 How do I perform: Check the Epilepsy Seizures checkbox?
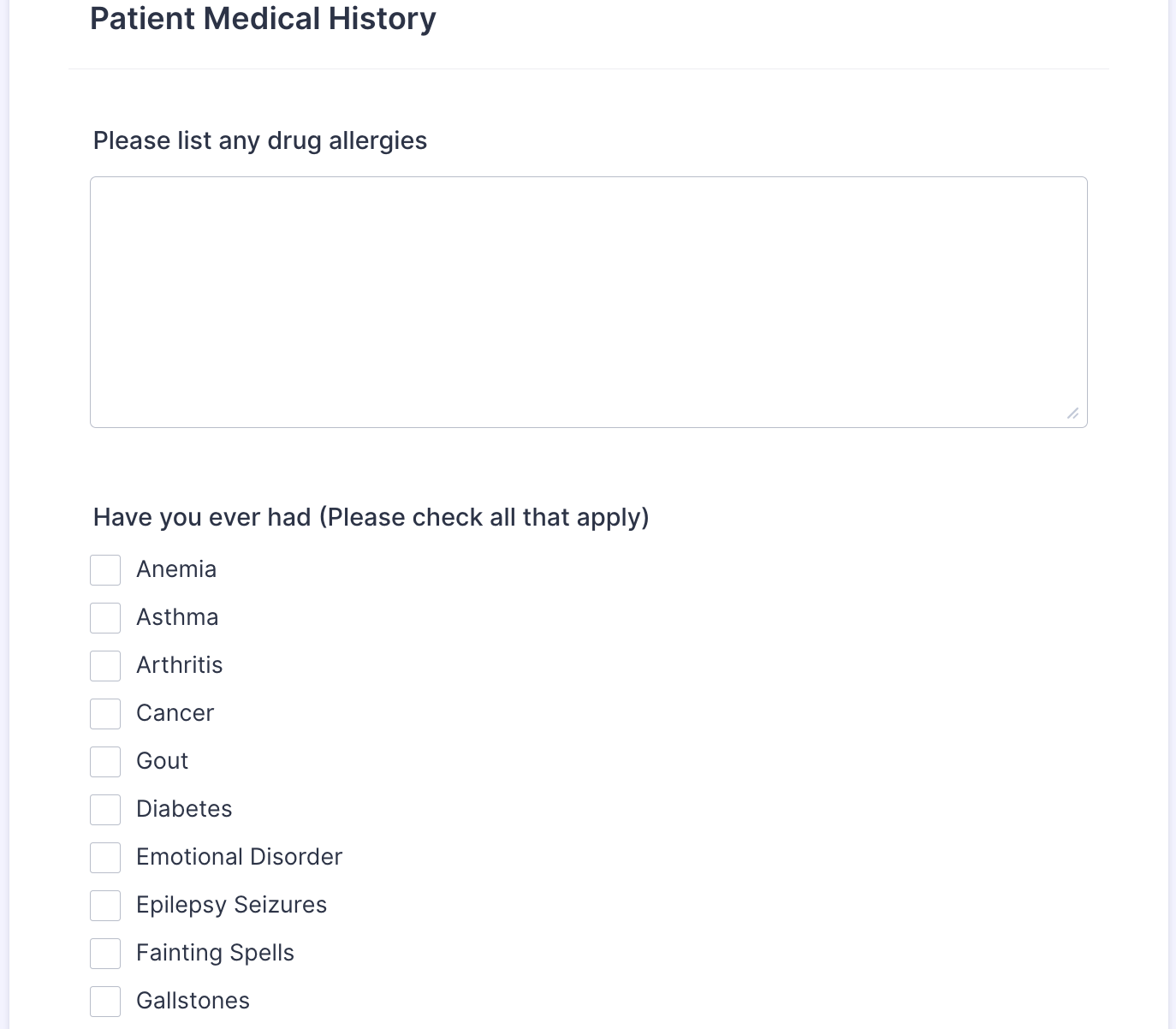point(105,906)
